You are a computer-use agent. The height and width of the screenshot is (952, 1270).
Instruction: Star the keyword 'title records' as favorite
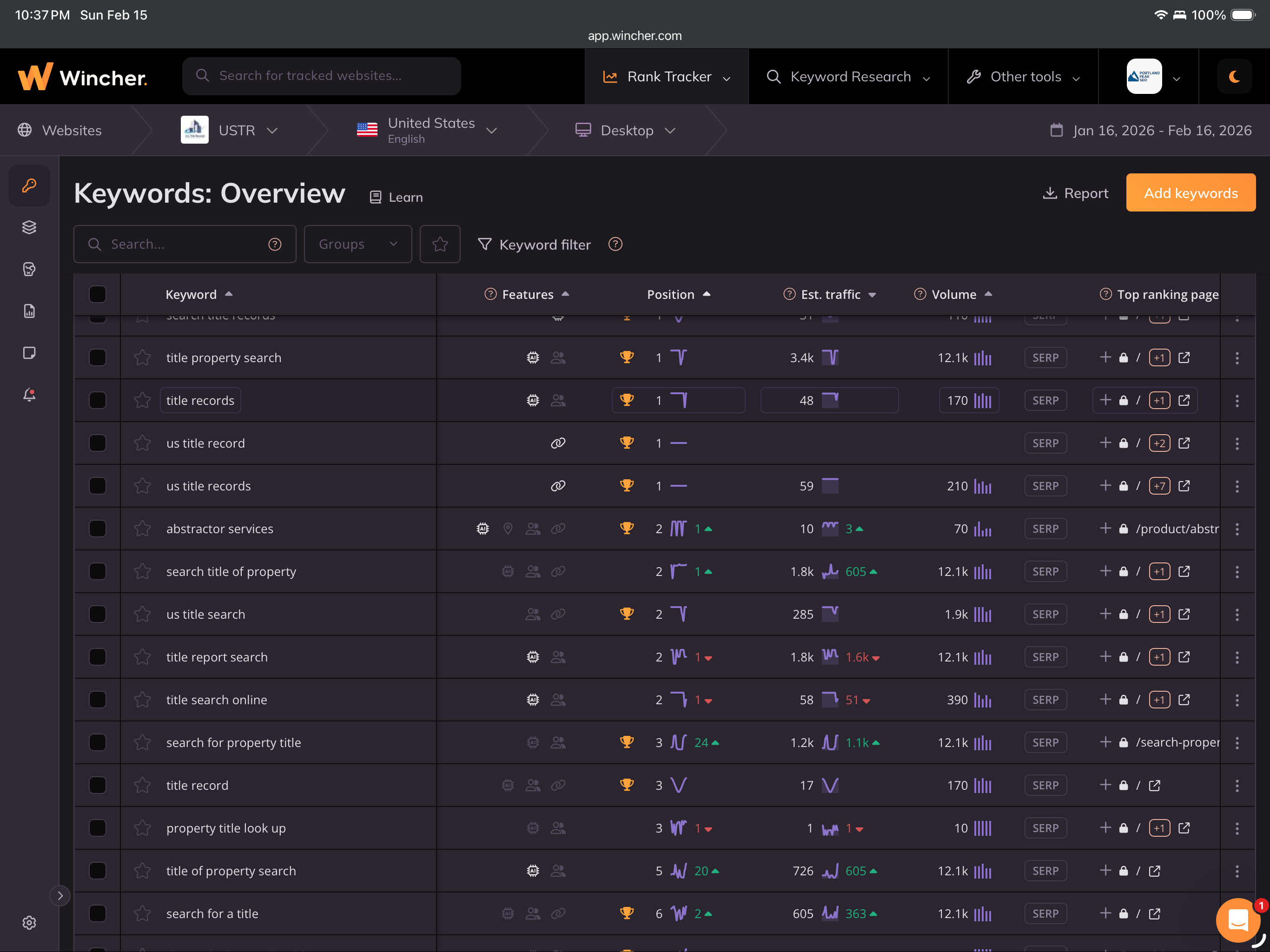[142, 400]
